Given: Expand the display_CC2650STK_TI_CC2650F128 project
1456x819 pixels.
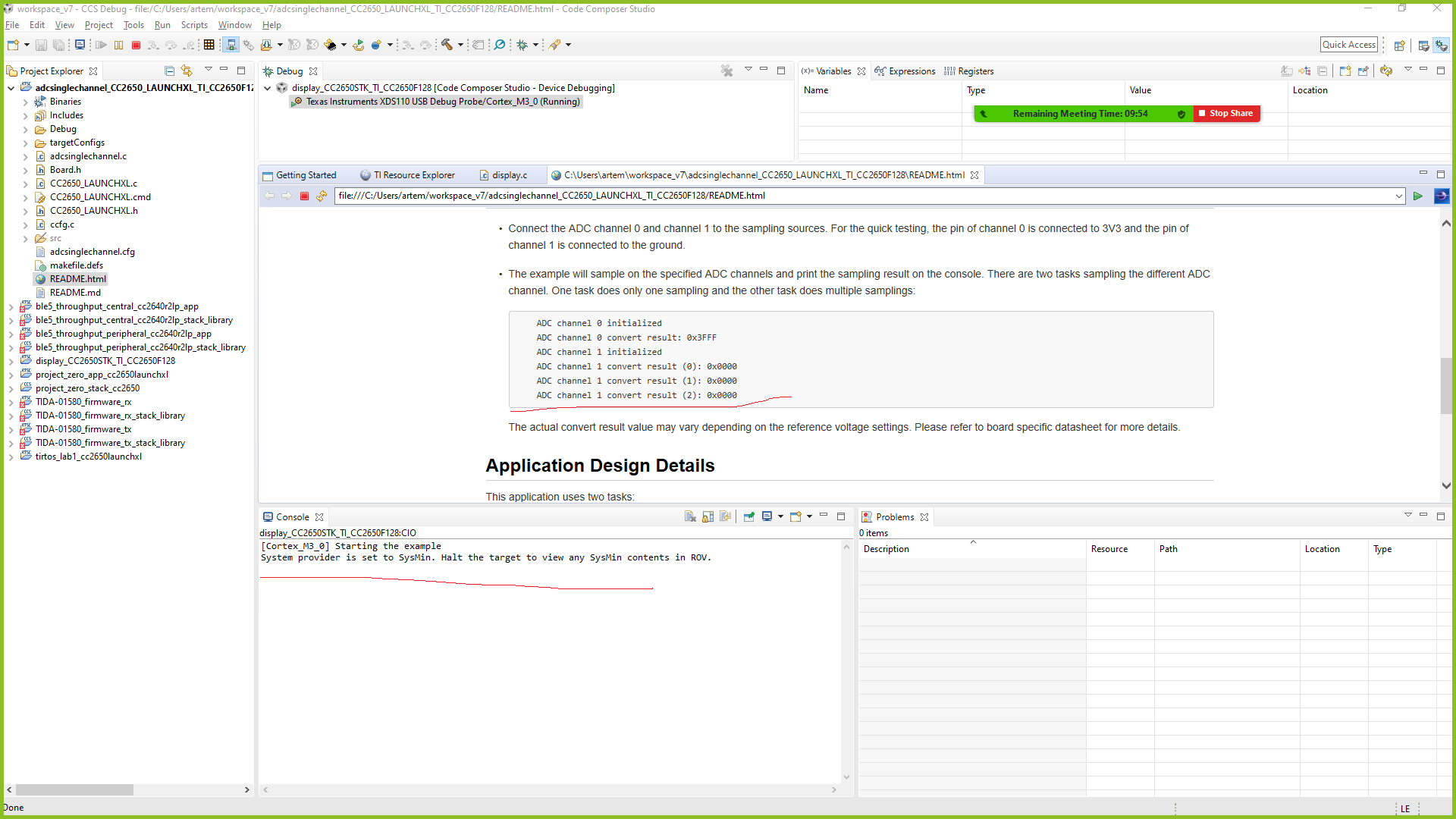Looking at the screenshot, I should [x=11, y=362].
